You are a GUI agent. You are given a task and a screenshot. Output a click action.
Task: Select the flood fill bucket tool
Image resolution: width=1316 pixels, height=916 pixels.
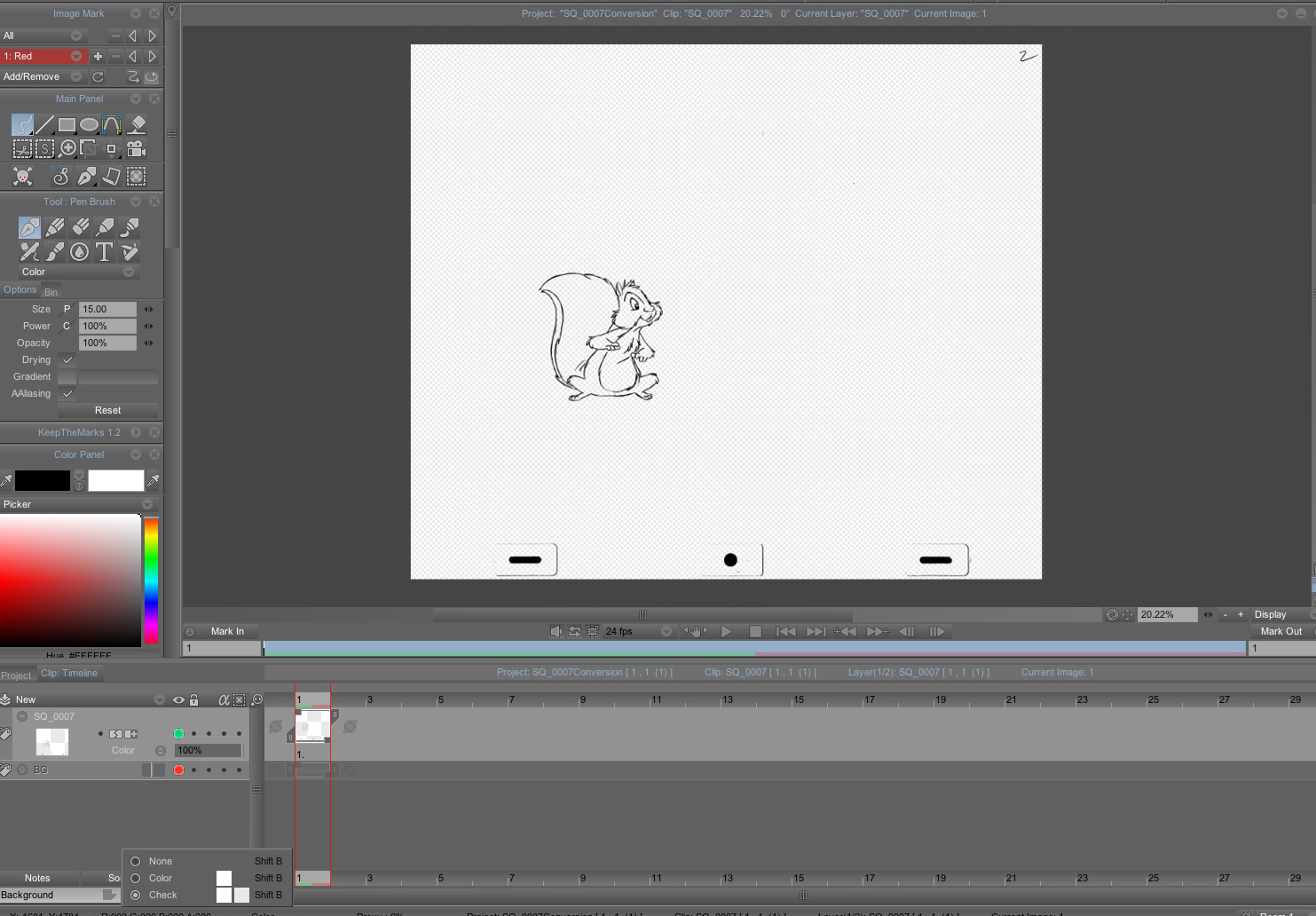point(137,124)
